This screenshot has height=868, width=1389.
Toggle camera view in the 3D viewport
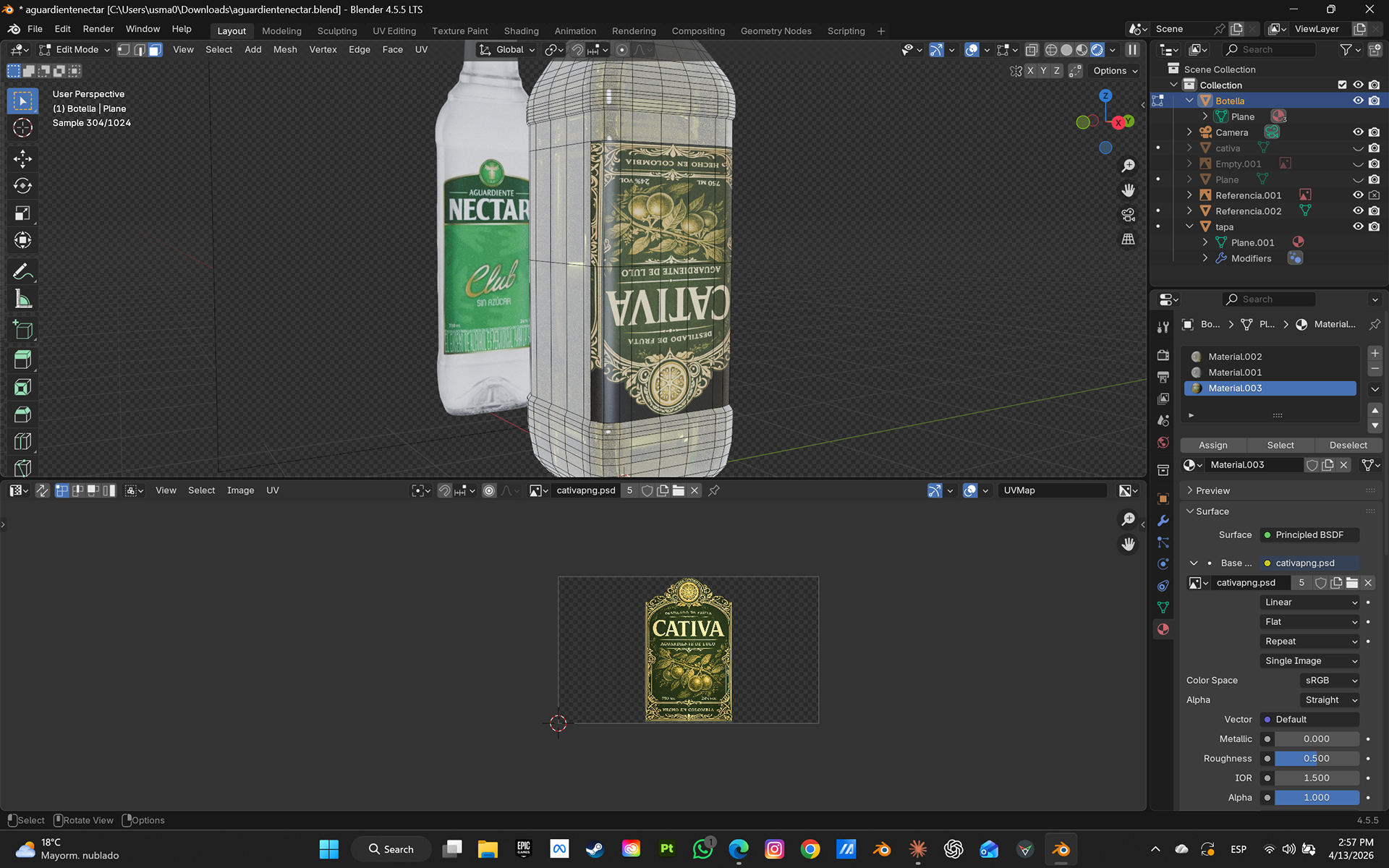[x=1128, y=215]
